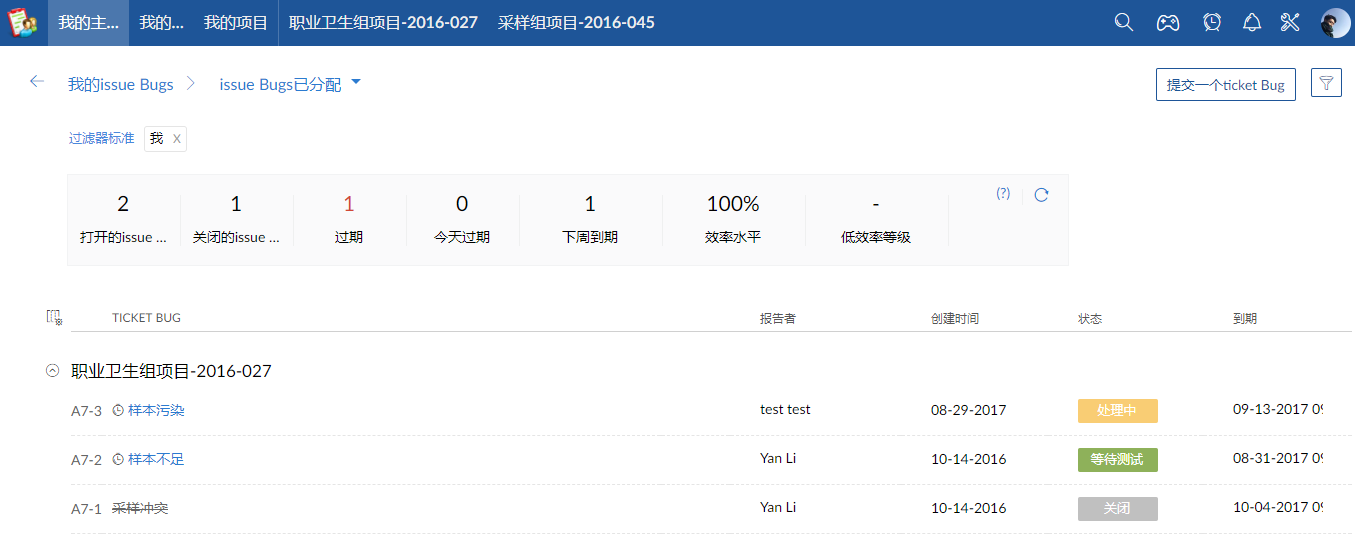Go to 我的issue Bugs breadcrumb
The width and height of the screenshot is (1355, 537).
[x=120, y=84]
